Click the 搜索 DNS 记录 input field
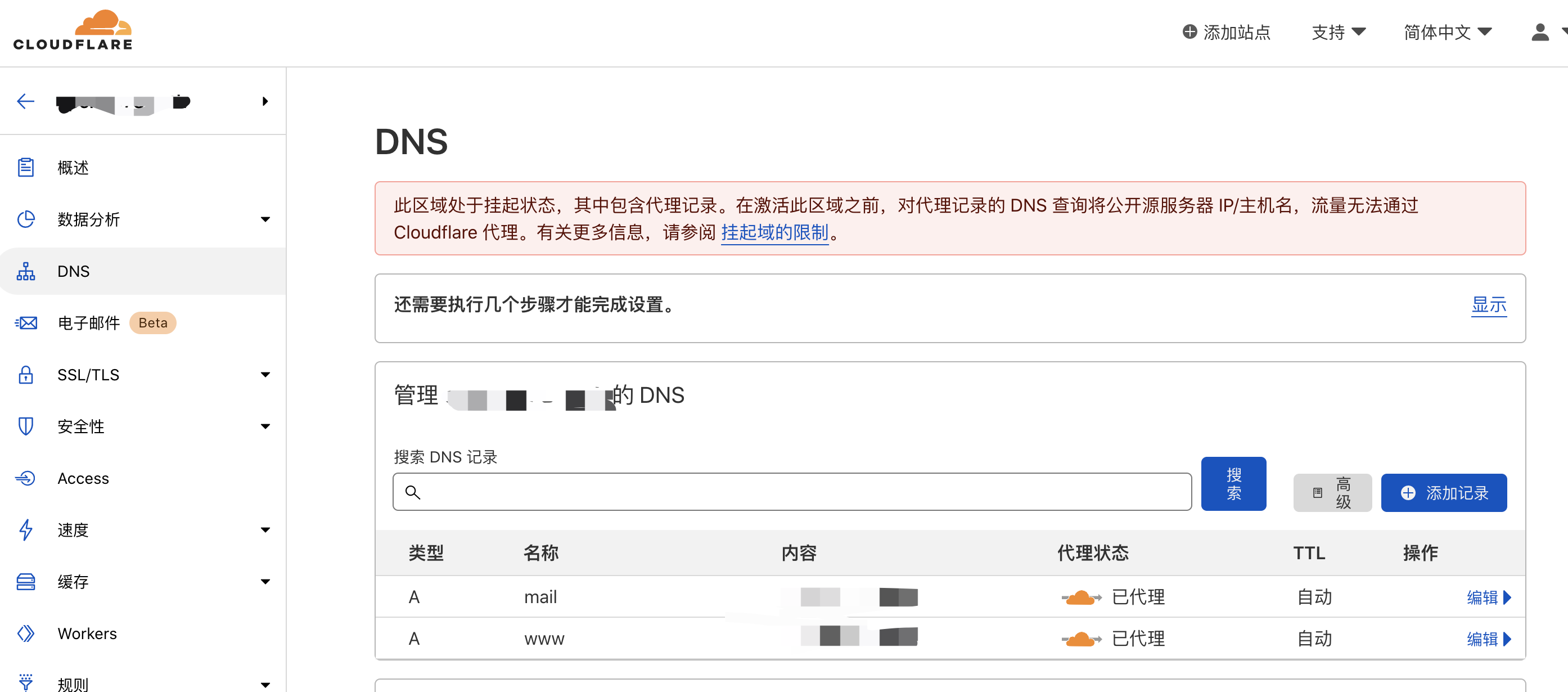The height and width of the screenshot is (692, 1568). (791, 492)
